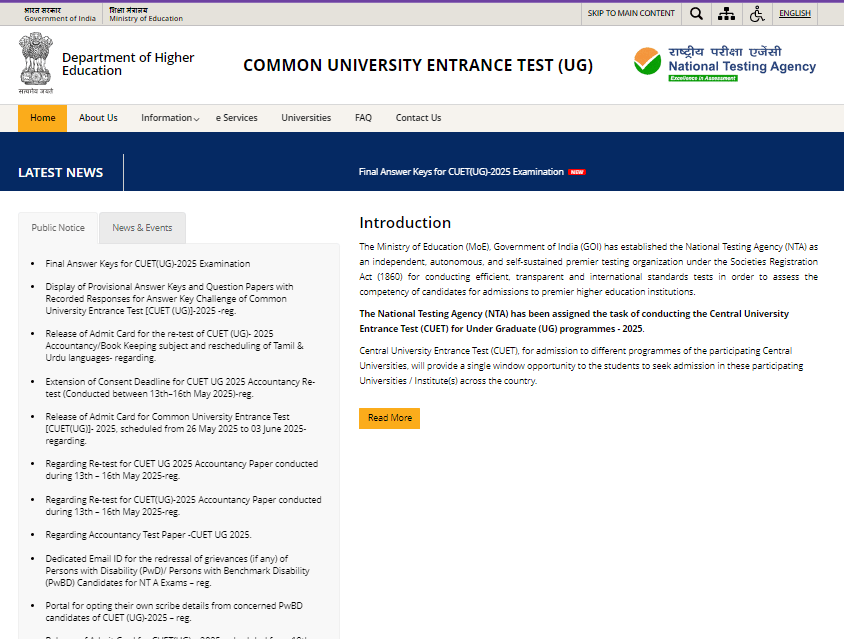The image size is (844, 639).
Task: Click the sitemap icon in the top bar
Action: (727, 13)
